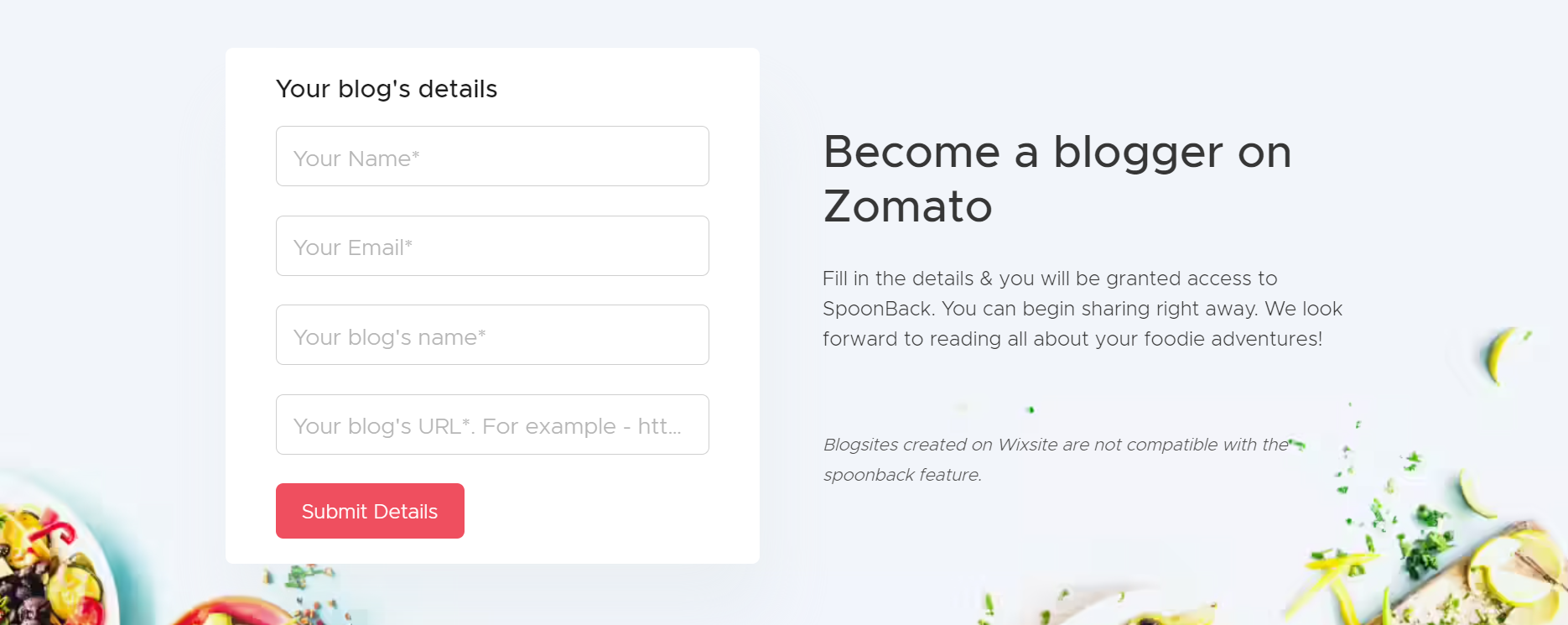Click the blog's URL input field

tap(492, 424)
